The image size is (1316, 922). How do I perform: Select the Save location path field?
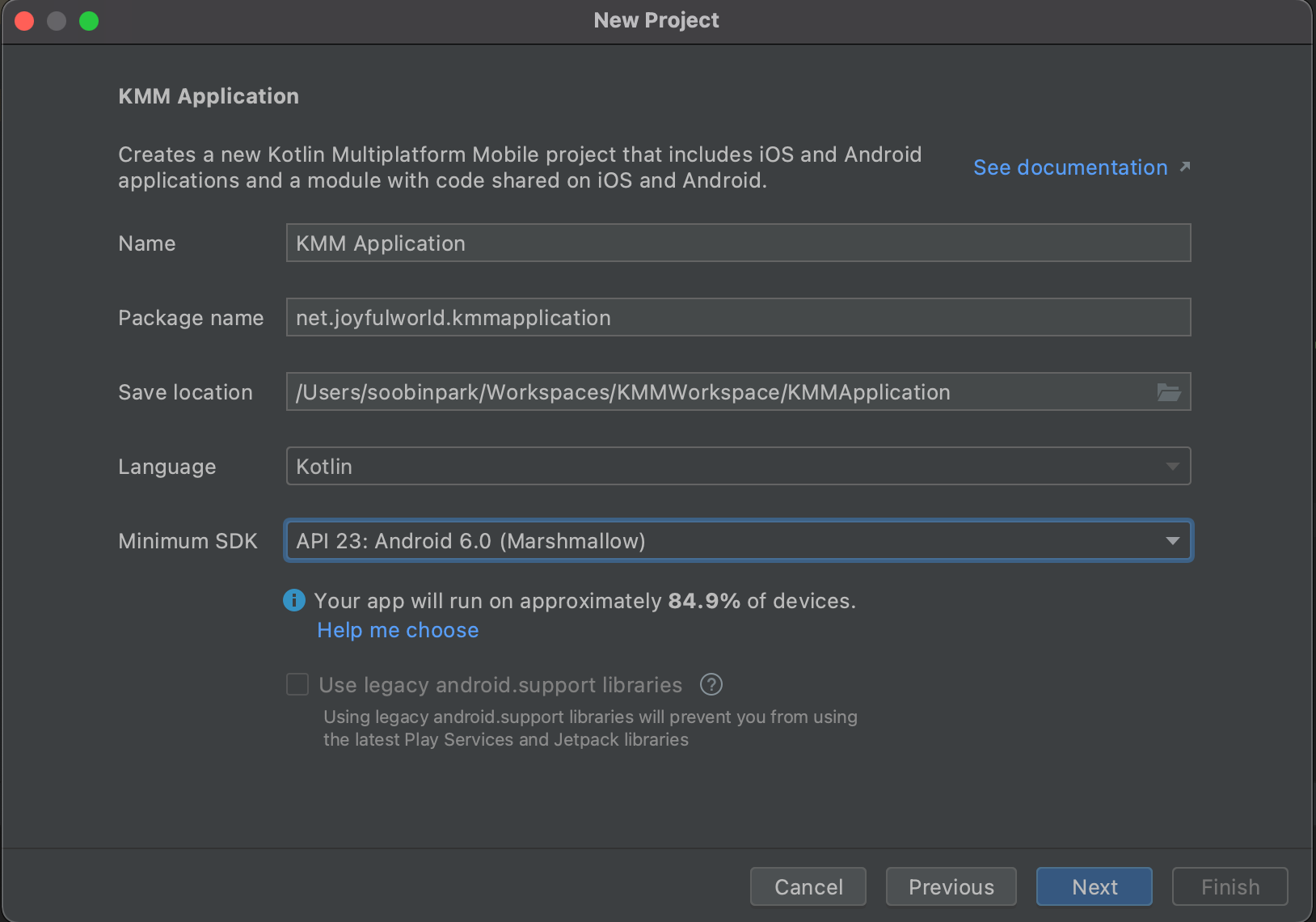click(719, 392)
